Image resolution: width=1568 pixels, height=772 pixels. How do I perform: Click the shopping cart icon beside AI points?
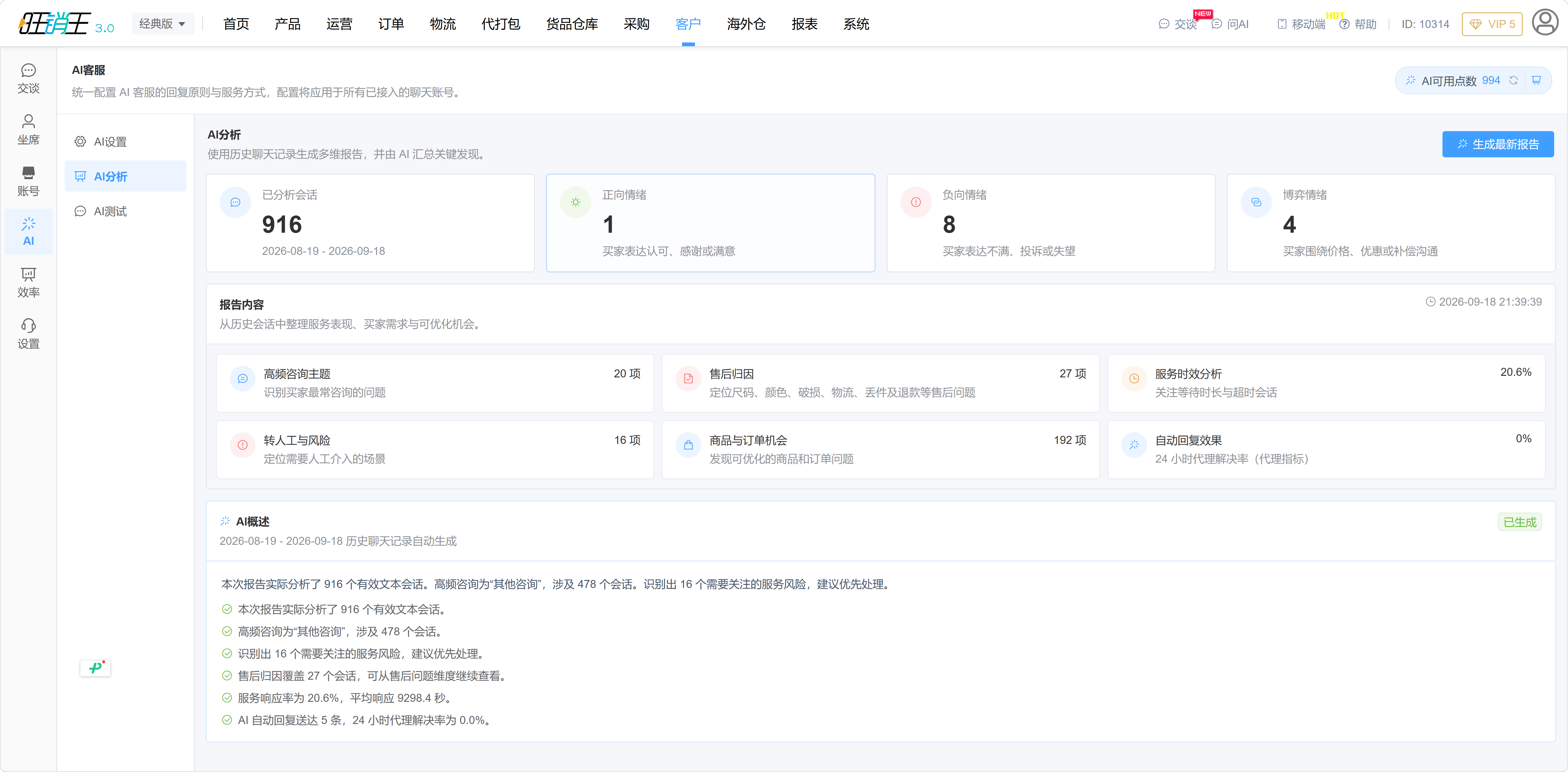(x=1536, y=80)
